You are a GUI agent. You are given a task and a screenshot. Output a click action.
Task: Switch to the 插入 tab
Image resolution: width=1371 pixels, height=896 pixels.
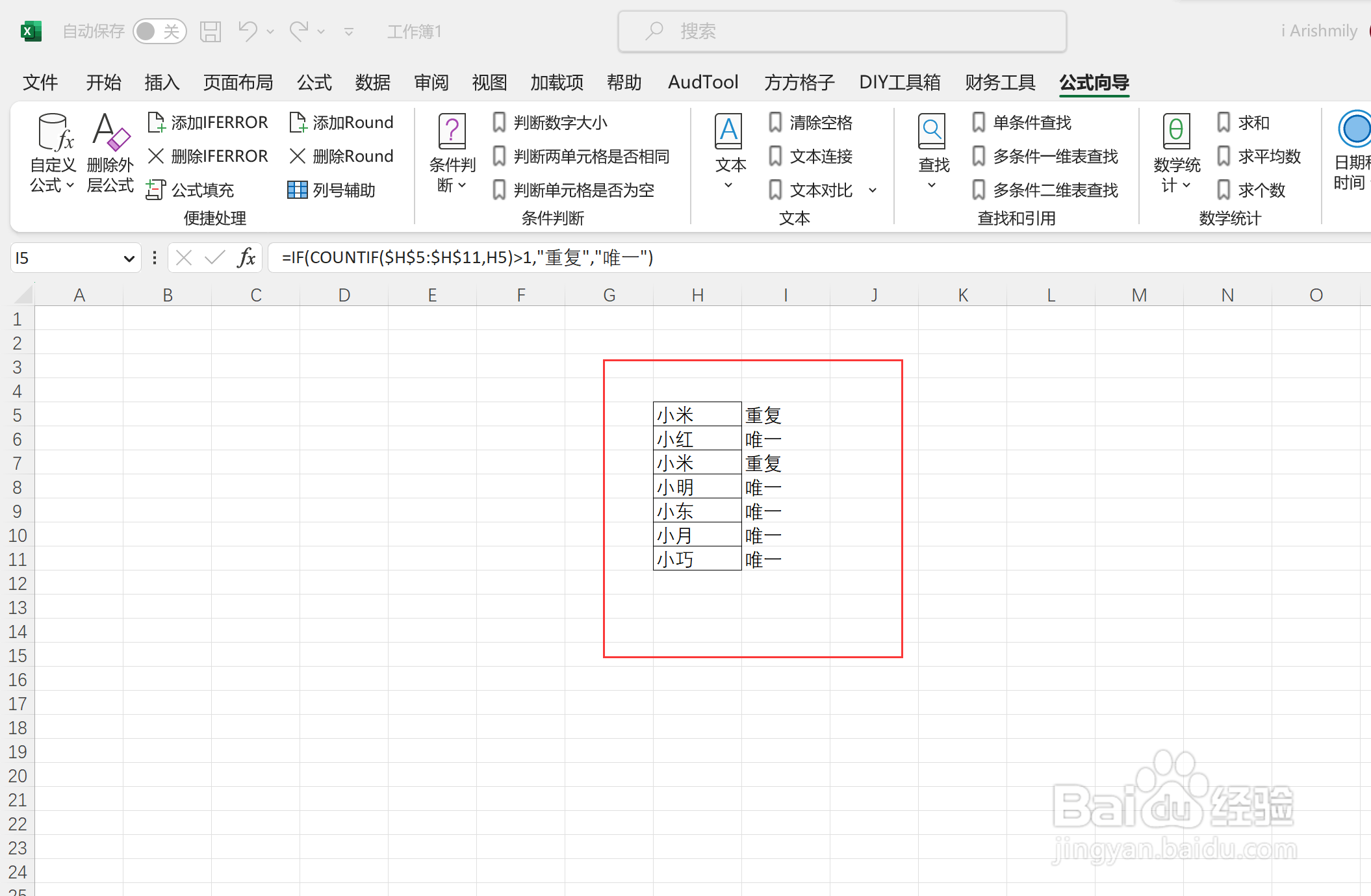point(162,83)
